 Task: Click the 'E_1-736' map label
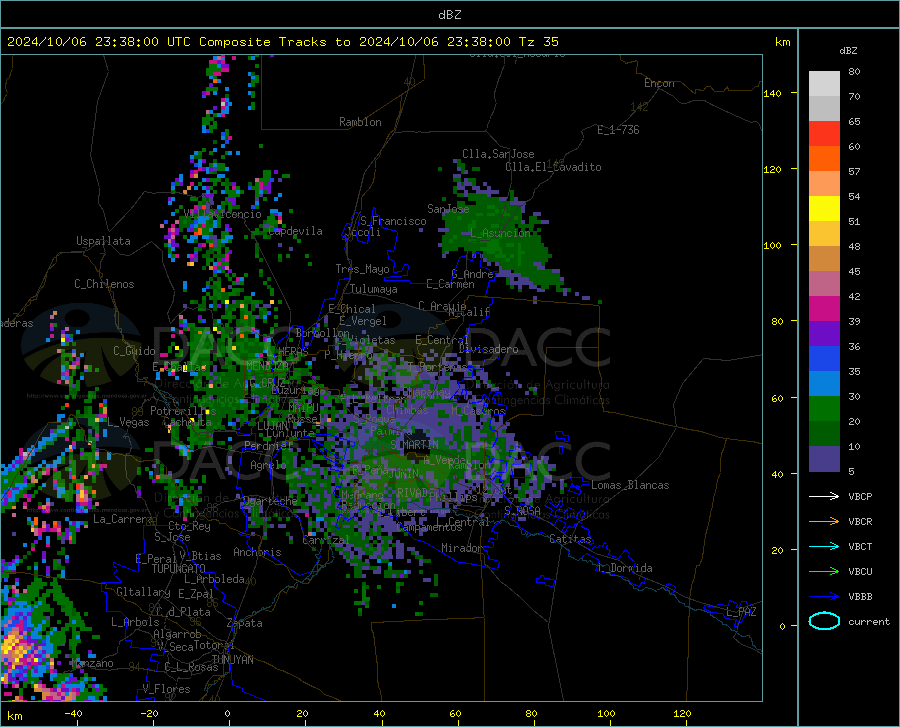coord(618,130)
